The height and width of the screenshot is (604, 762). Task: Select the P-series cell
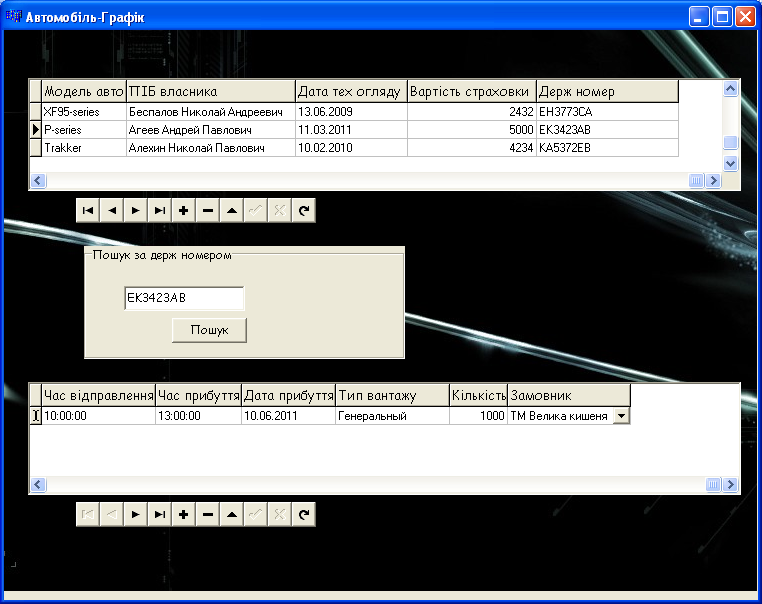[x=84, y=130]
